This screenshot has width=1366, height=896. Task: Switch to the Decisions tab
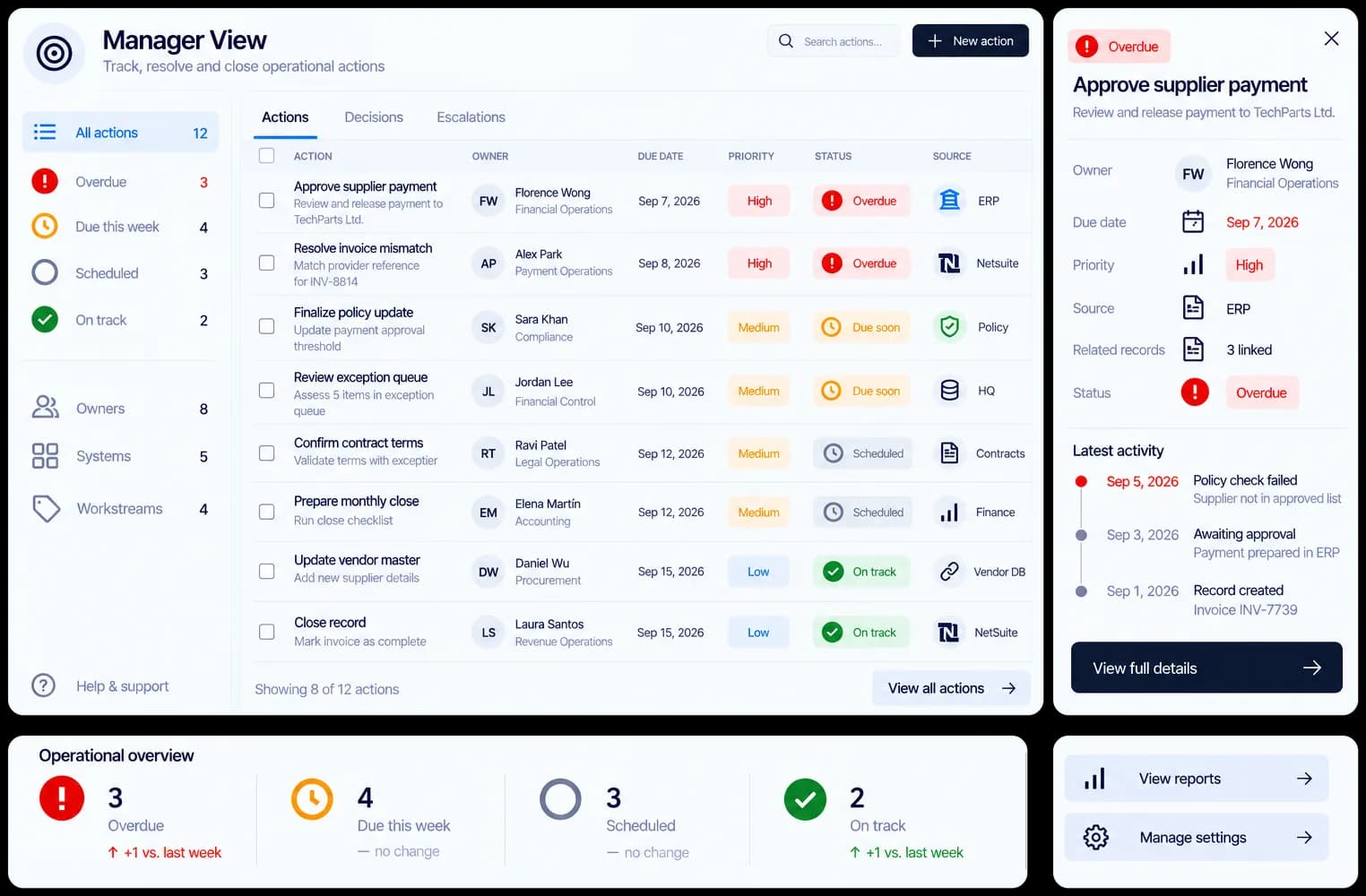coord(374,116)
